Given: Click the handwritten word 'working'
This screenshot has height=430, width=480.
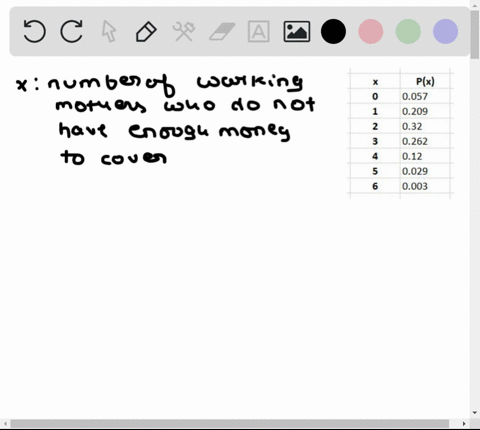Looking at the screenshot, I should click(250, 82).
